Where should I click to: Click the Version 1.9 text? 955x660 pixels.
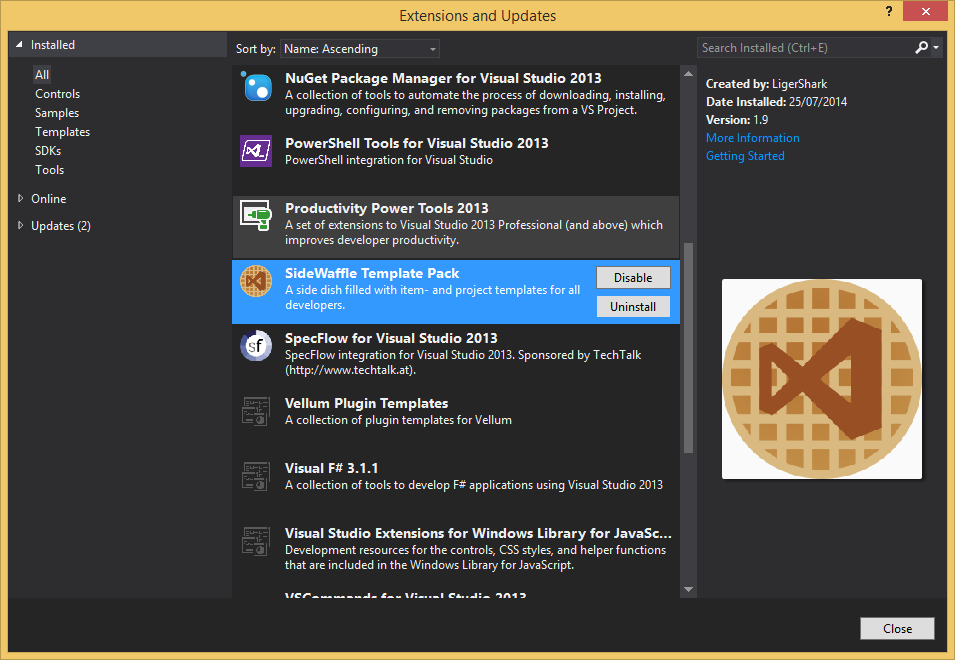tap(737, 120)
